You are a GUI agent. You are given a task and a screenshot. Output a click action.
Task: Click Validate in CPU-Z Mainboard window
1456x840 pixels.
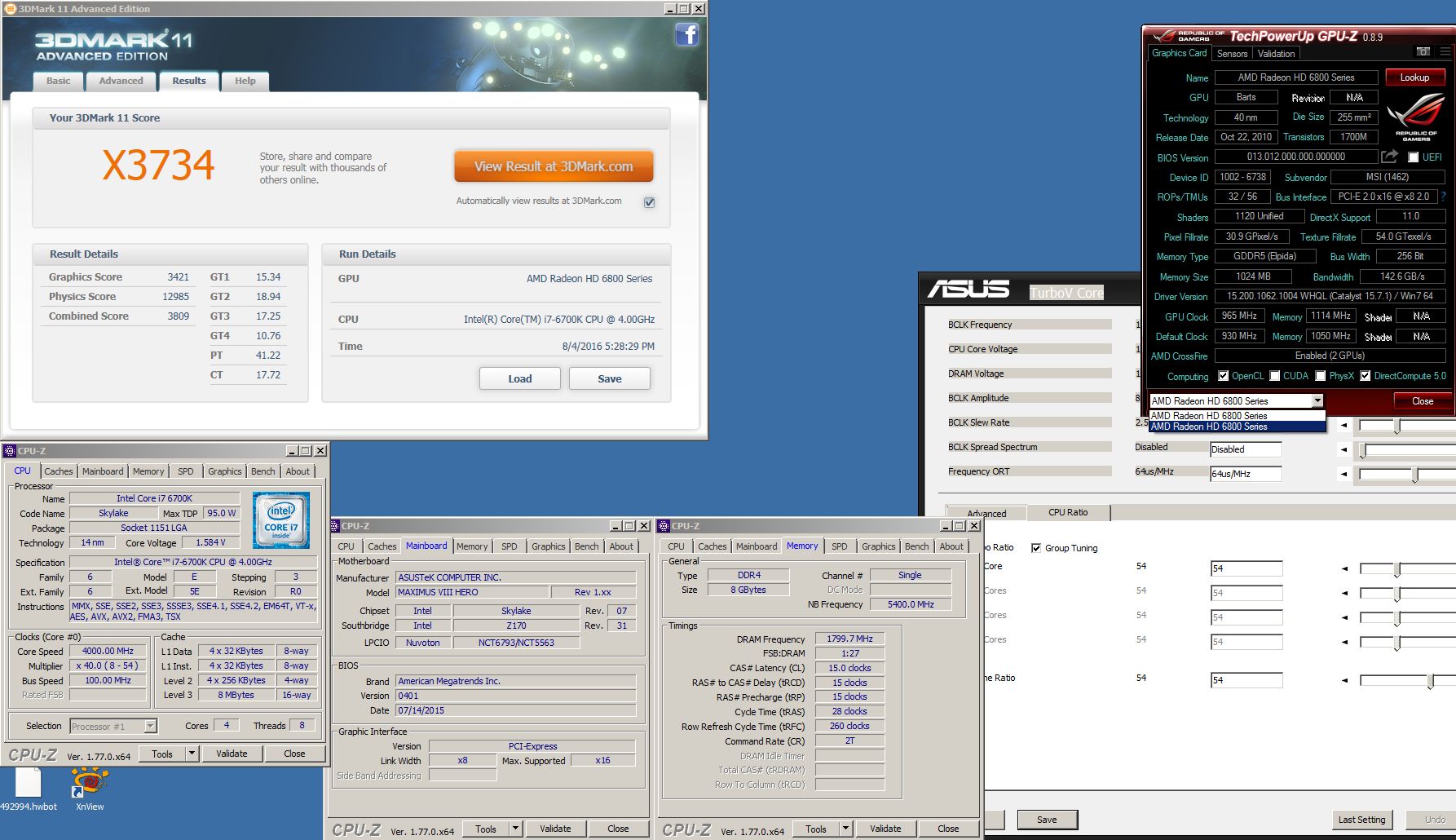click(555, 829)
